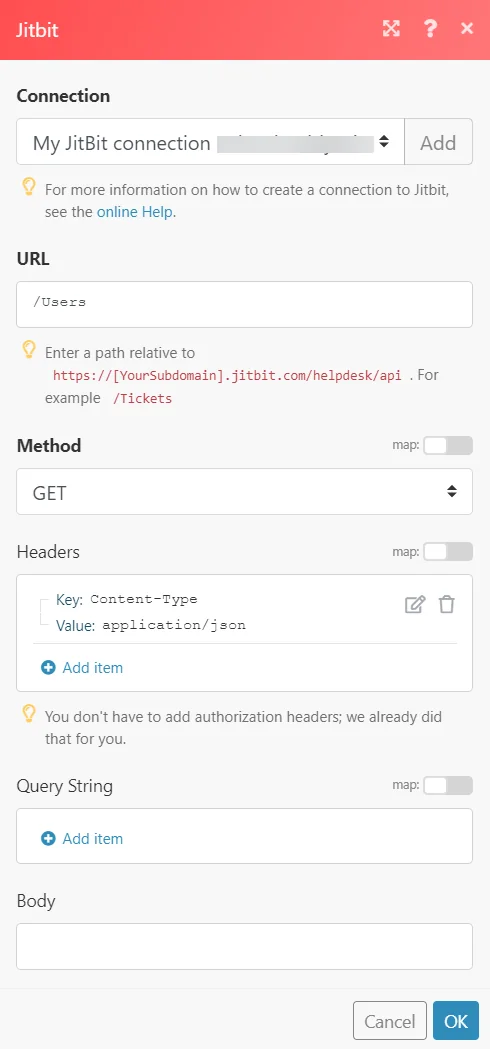This screenshot has width=490, height=1049.
Task: Expand the Jitbit dialog to fullscreen
Action: (x=391, y=28)
